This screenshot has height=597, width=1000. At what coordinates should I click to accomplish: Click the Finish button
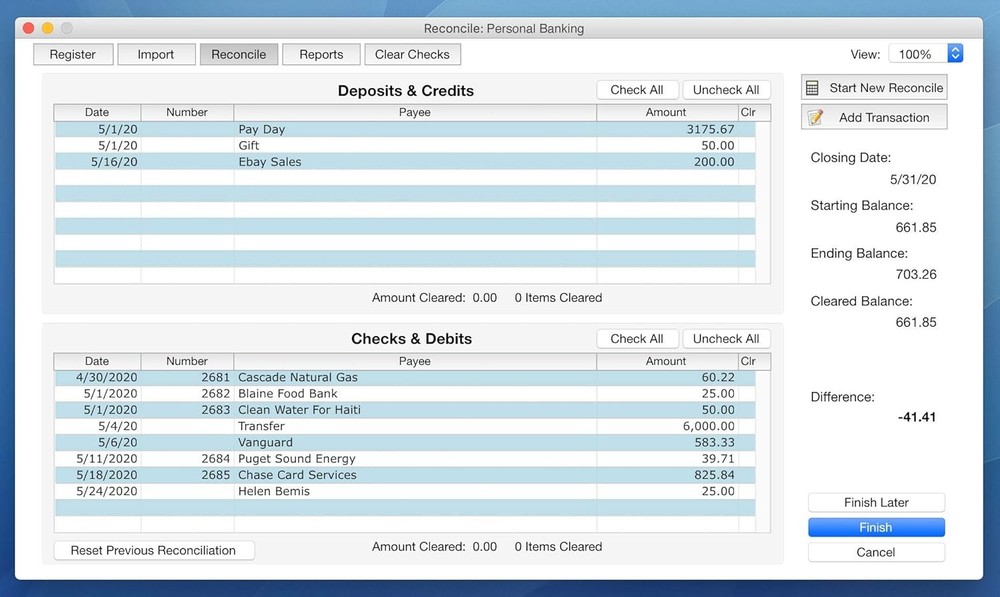(x=876, y=527)
